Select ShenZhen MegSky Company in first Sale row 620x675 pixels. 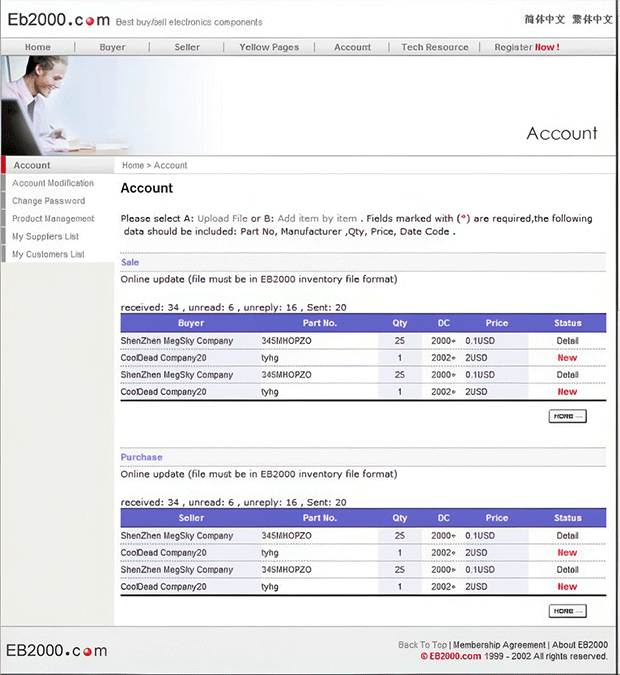pyautogui.click(x=177, y=341)
